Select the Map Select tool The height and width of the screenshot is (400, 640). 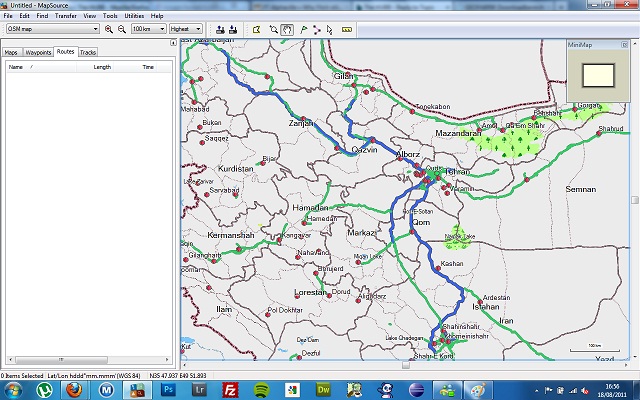pyautogui.click(x=257, y=29)
